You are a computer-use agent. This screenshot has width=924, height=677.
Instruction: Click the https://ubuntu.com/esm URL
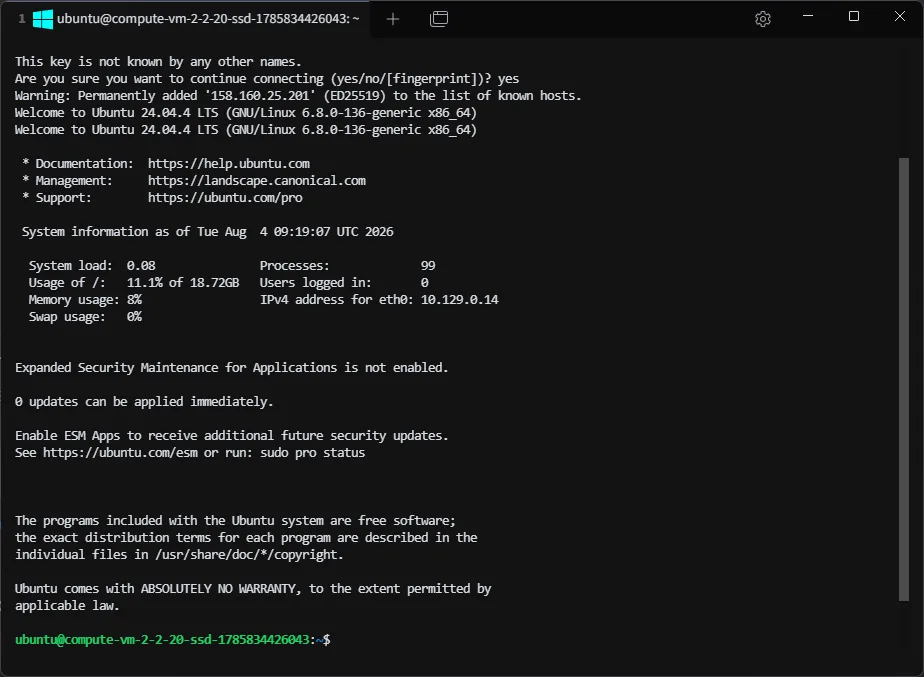120,453
